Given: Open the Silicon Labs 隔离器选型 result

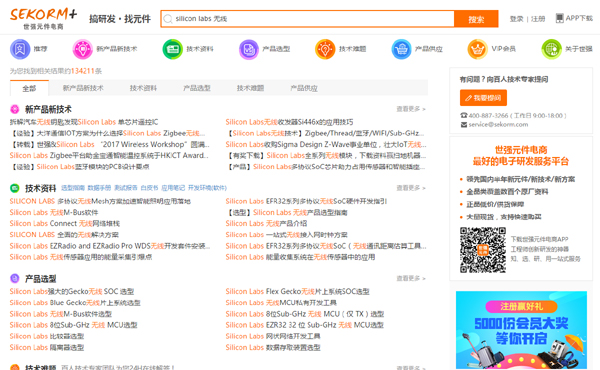Looking at the screenshot, I should (47, 347).
